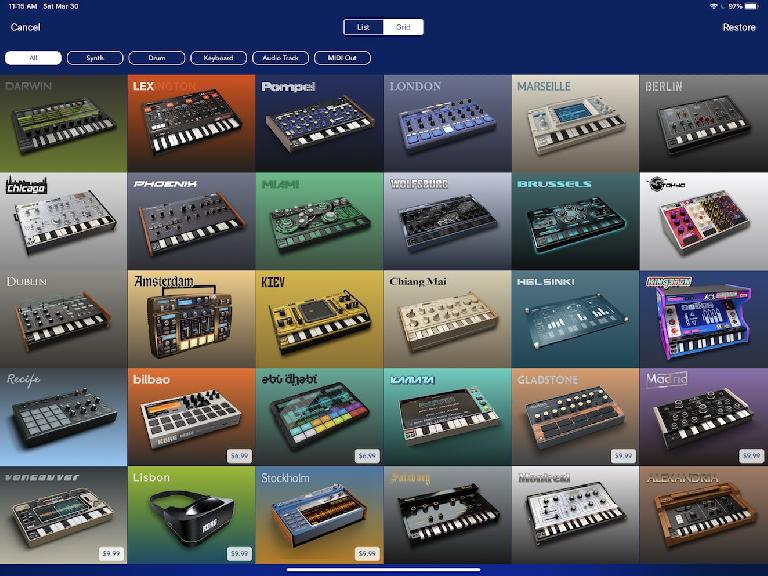Filter gadgets by Synth
The width and height of the screenshot is (768, 576).
coord(95,58)
